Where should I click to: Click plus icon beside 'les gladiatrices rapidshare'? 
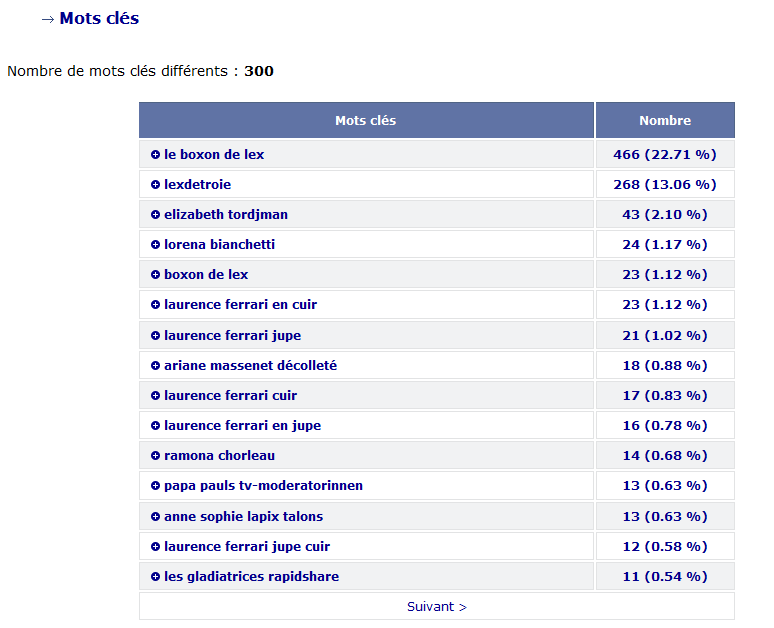click(155, 577)
